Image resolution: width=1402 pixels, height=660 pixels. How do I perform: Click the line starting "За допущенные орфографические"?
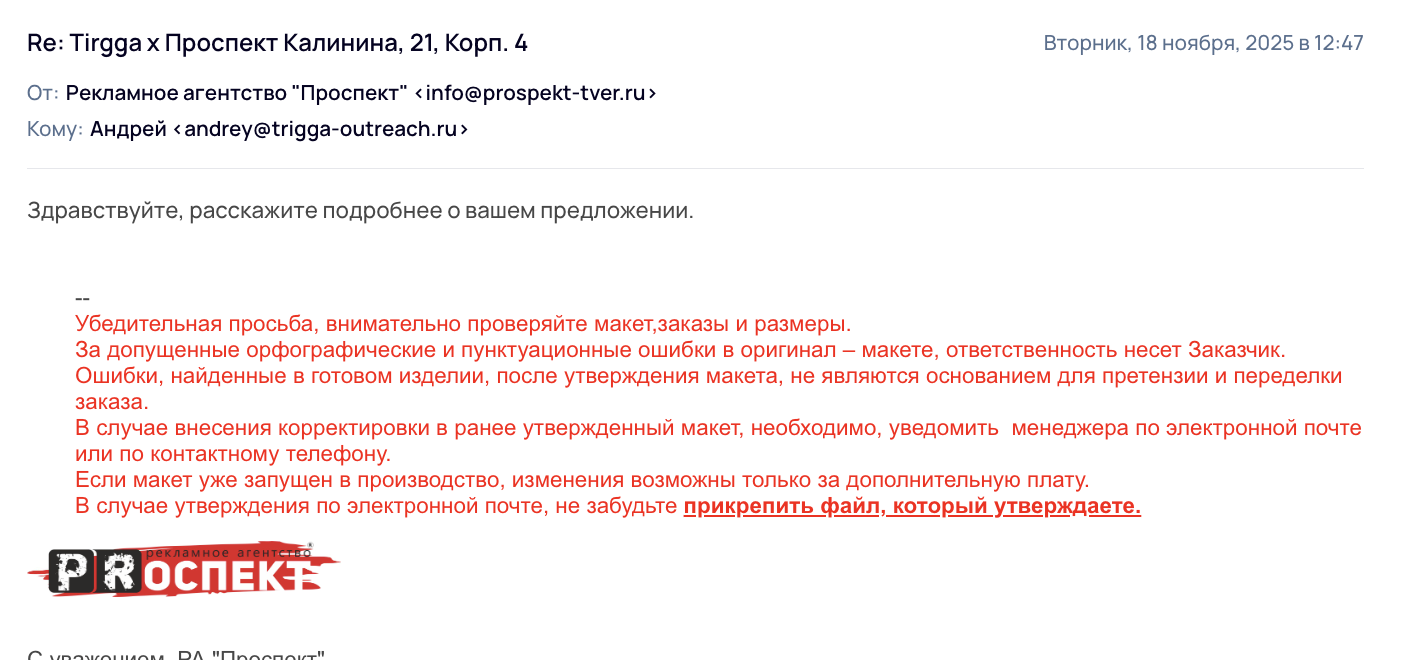[680, 350]
